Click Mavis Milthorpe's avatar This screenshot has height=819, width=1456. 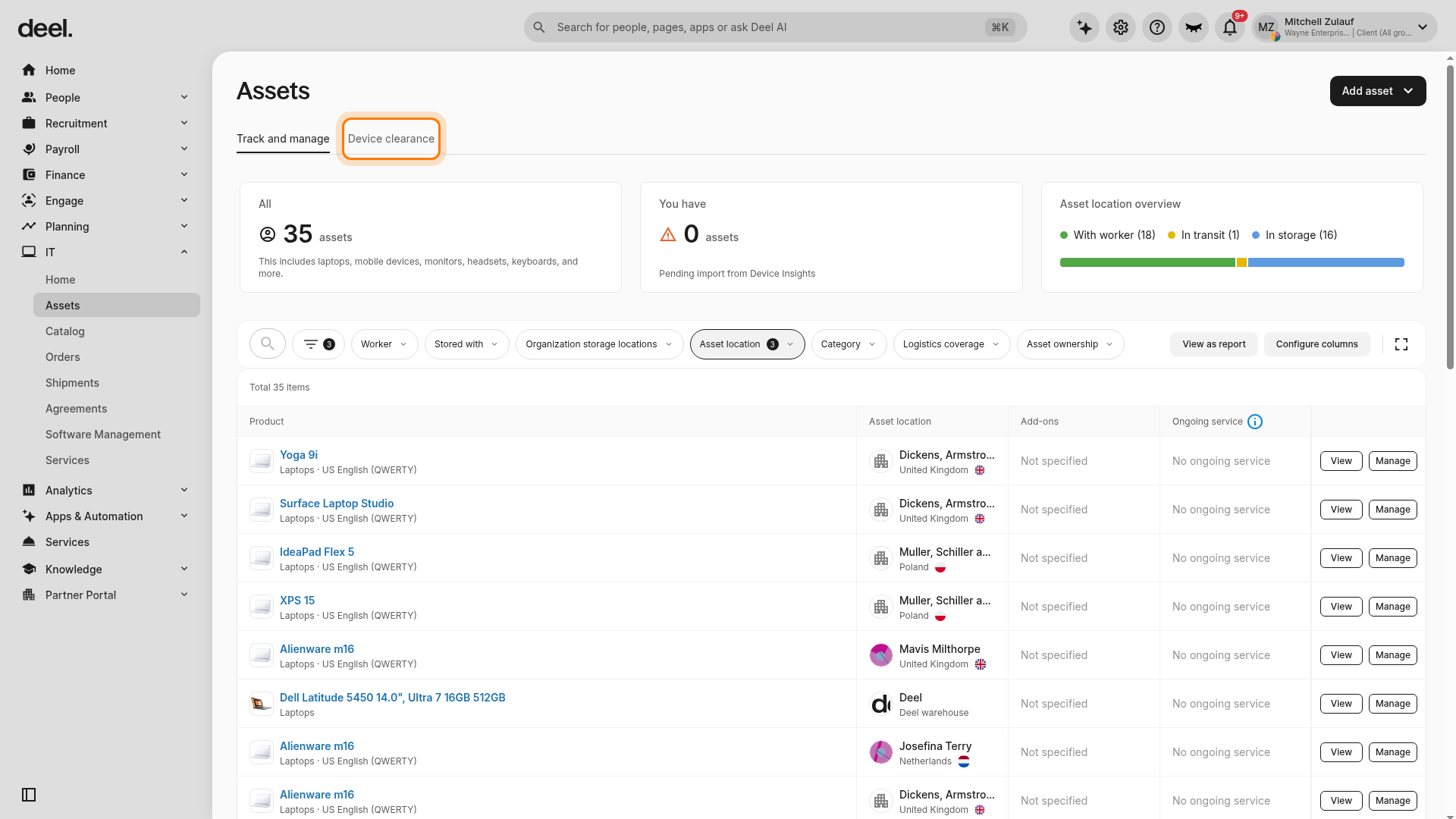(881, 655)
